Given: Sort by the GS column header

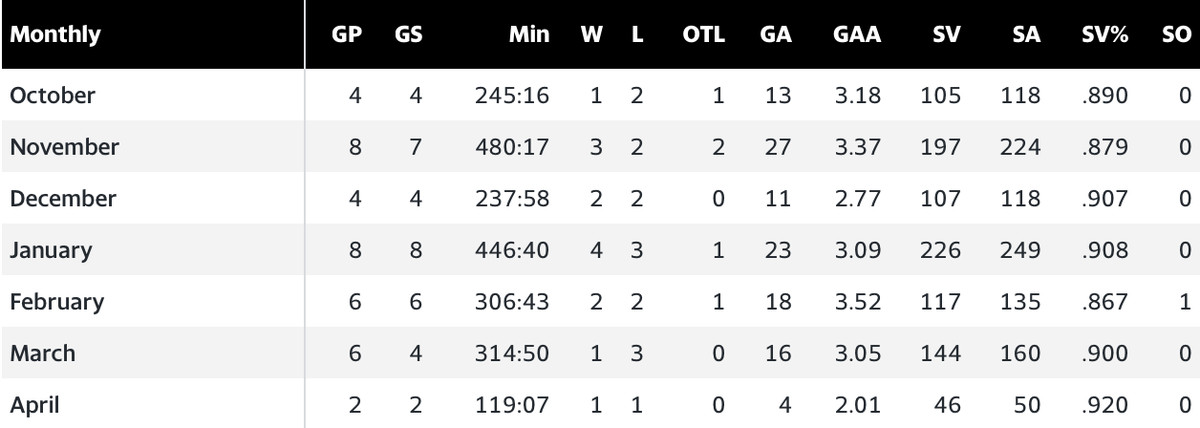Looking at the screenshot, I should point(409,35).
